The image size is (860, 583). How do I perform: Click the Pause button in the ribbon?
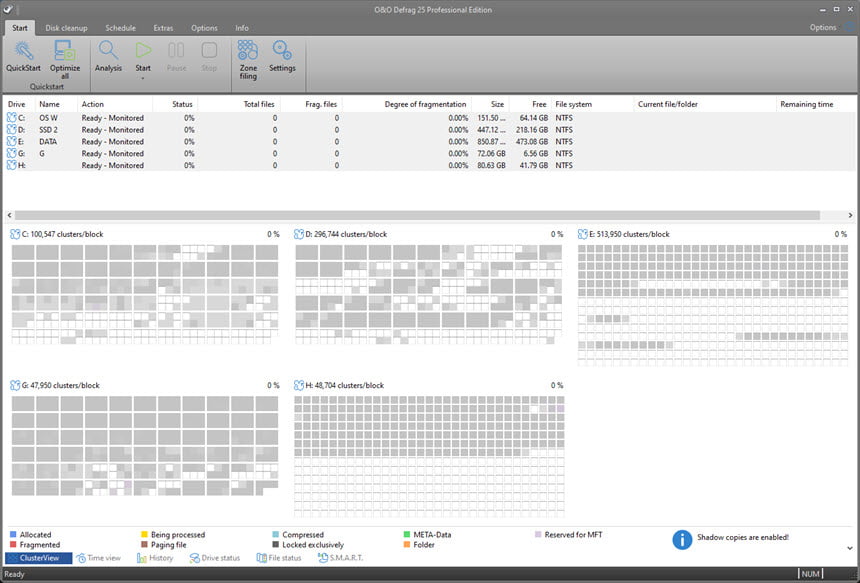click(x=176, y=56)
